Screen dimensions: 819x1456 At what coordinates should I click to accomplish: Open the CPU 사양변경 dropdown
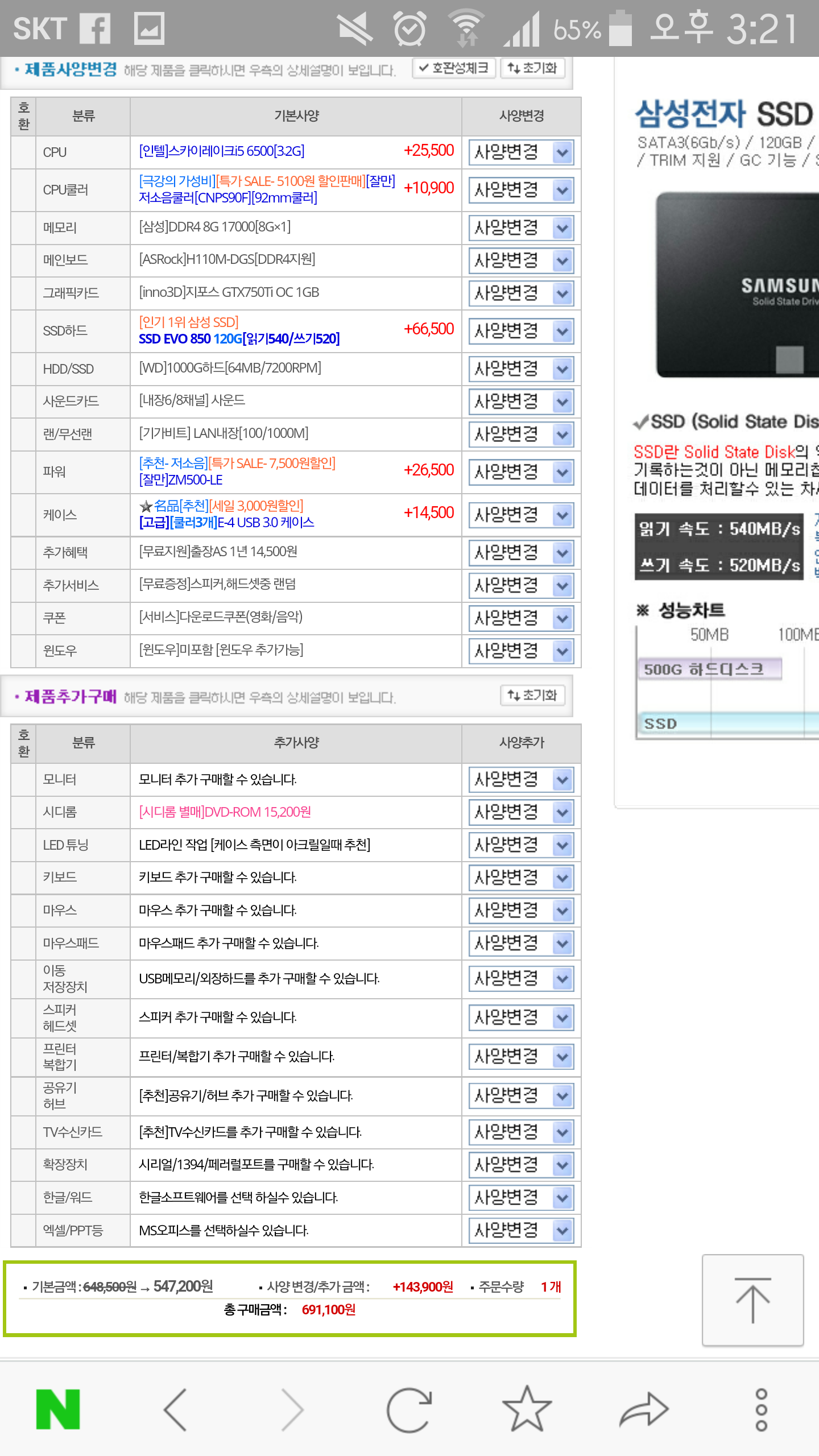pyautogui.click(x=521, y=152)
